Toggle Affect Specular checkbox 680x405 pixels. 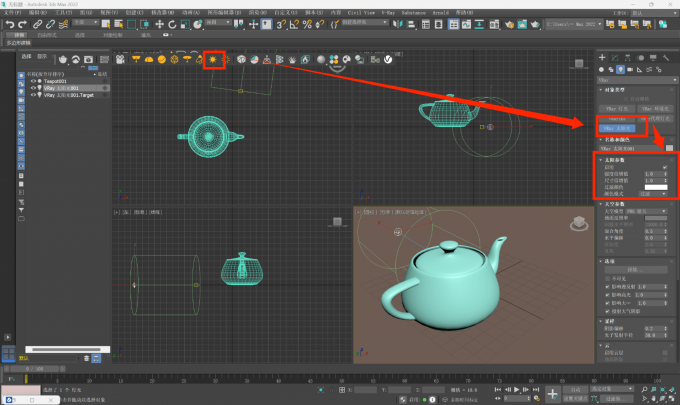tap(608, 295)
